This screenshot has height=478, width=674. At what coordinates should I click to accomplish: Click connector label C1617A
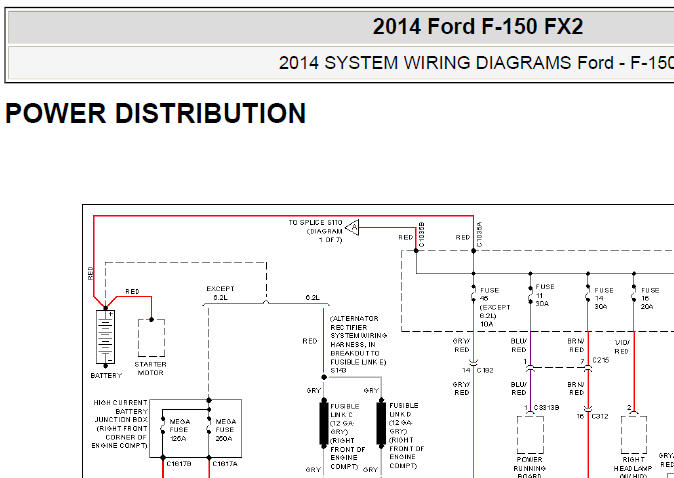pos(225,464)
